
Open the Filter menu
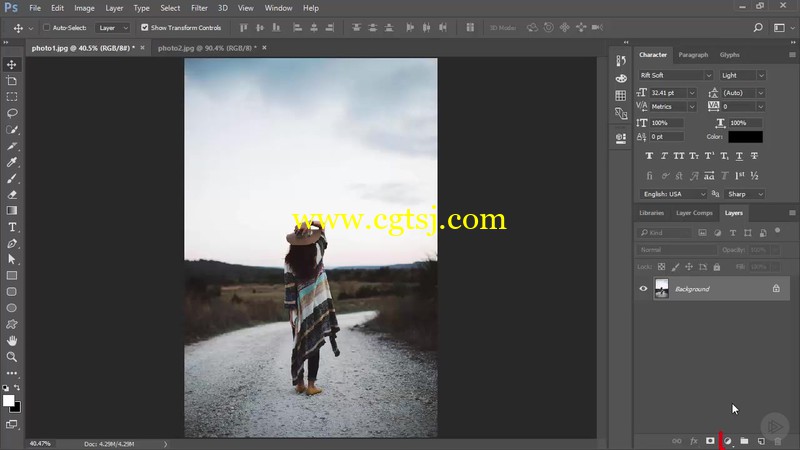199,8
